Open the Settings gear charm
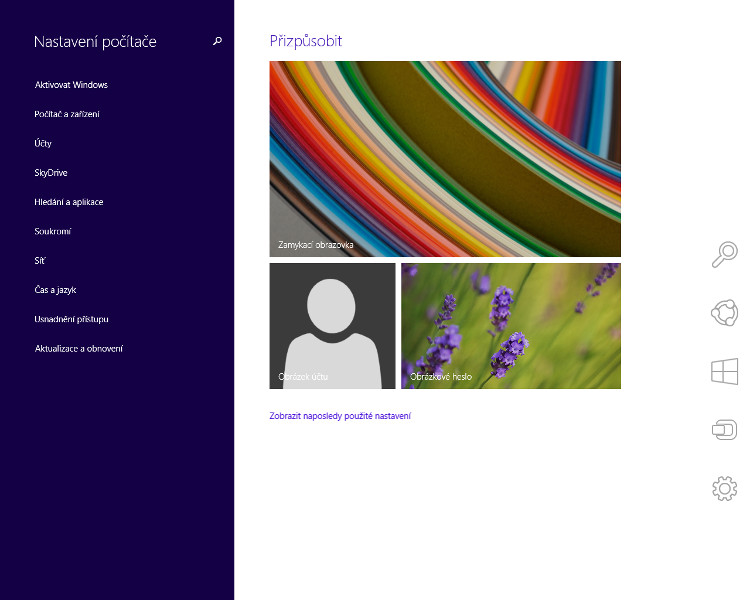This screenshot has height=600, width=750. (724, 489)
